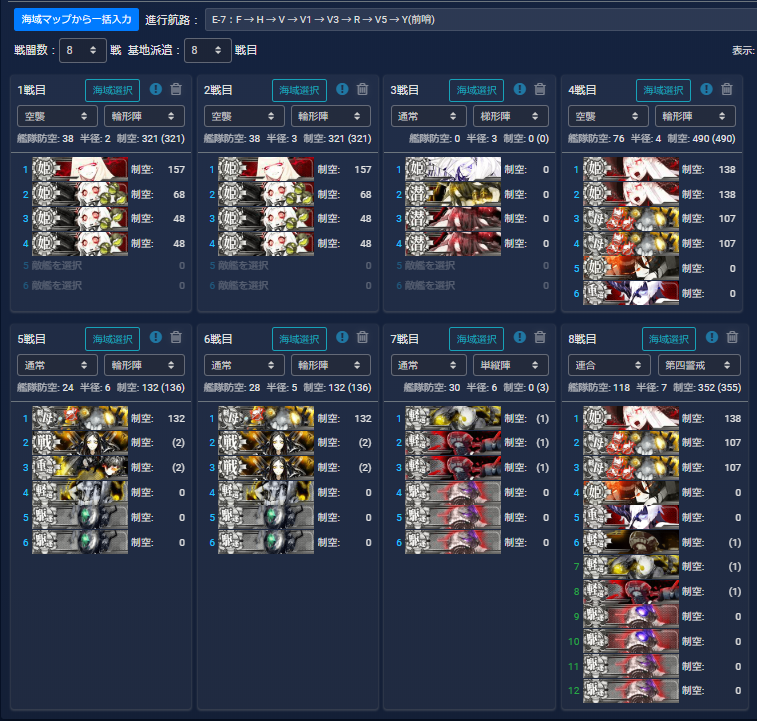Click 海域選択 button in 1戦目
The height and width of the screenshot is (721, 757).
tap(112, 90)
